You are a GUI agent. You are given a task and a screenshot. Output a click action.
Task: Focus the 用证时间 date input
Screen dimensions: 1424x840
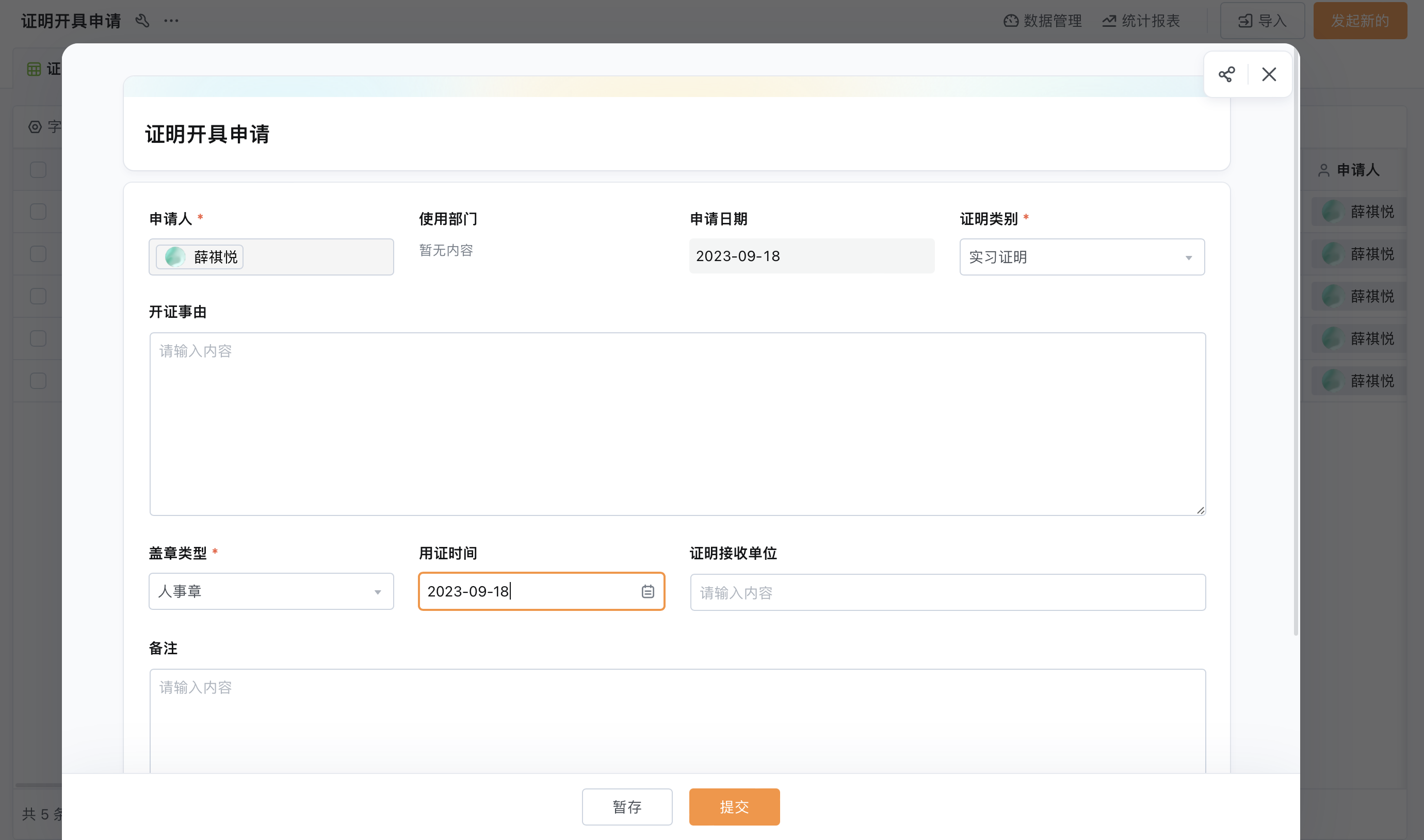coord(541,591)
